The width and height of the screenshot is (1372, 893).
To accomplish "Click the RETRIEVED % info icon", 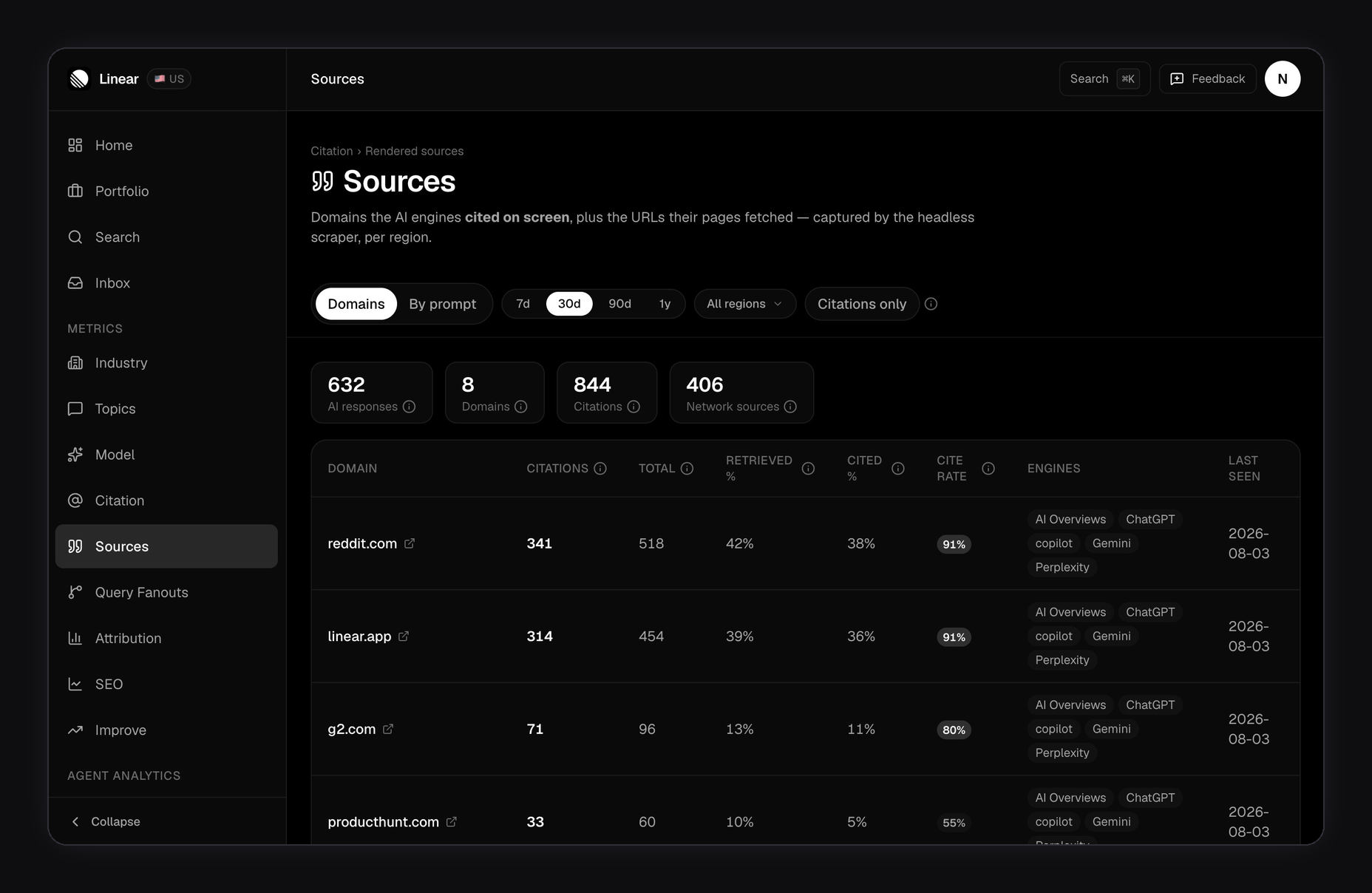I will [x=808, y=468].
